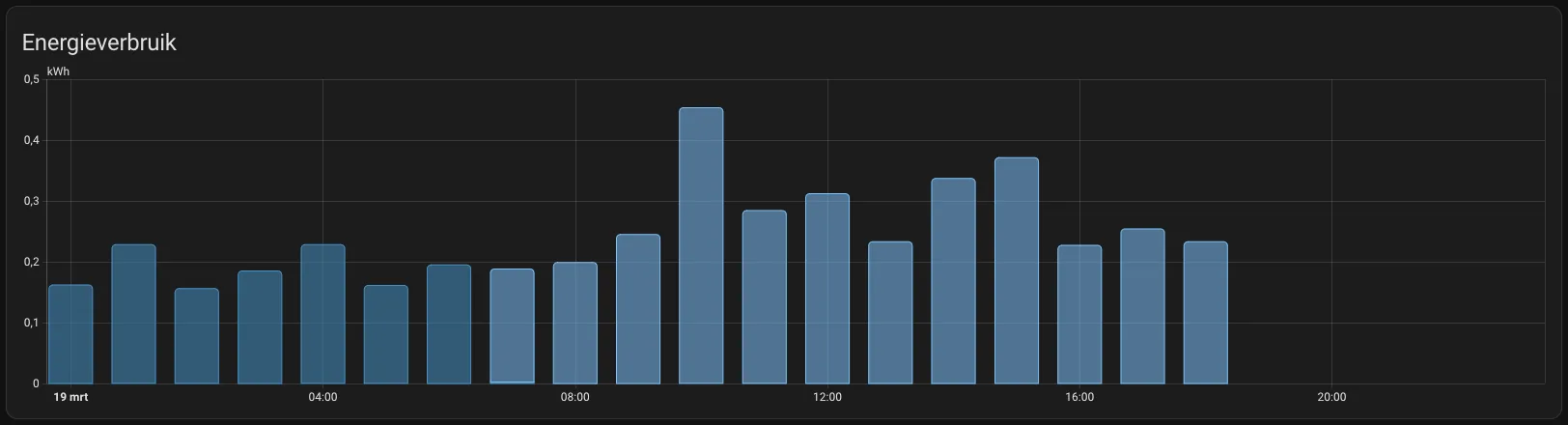Select the 15:00 bar, second tallest

(1017, 270)
